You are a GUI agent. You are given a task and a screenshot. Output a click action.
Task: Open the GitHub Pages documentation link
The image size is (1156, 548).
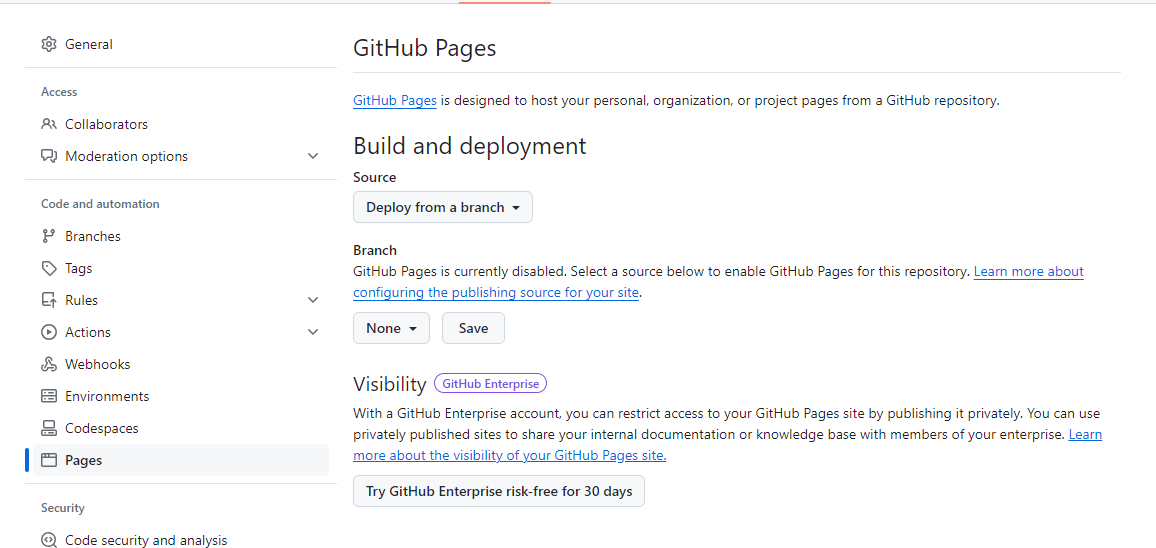[x=395, y=101]
